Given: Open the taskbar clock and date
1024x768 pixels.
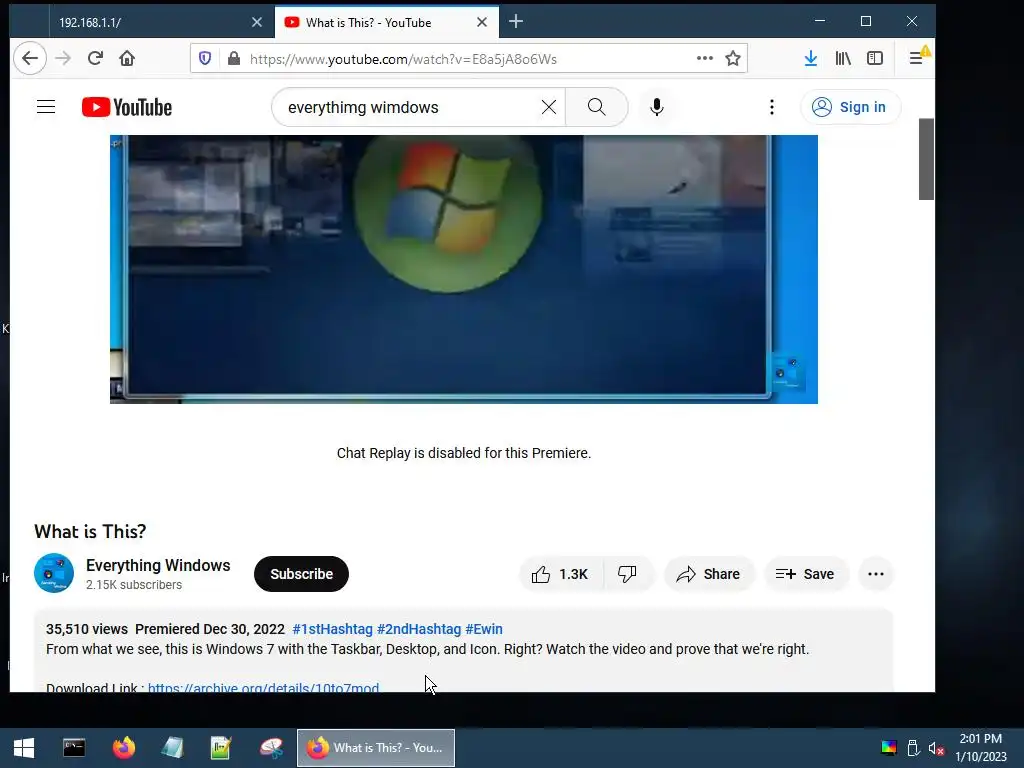Looking at the screenshot, I should [981, 748].
